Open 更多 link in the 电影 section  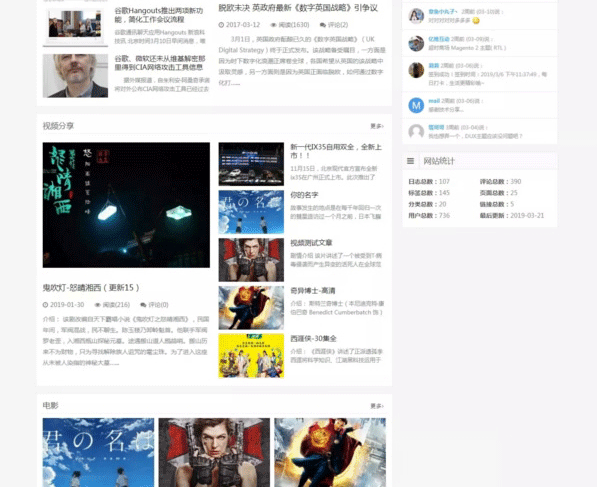point(377,406)
